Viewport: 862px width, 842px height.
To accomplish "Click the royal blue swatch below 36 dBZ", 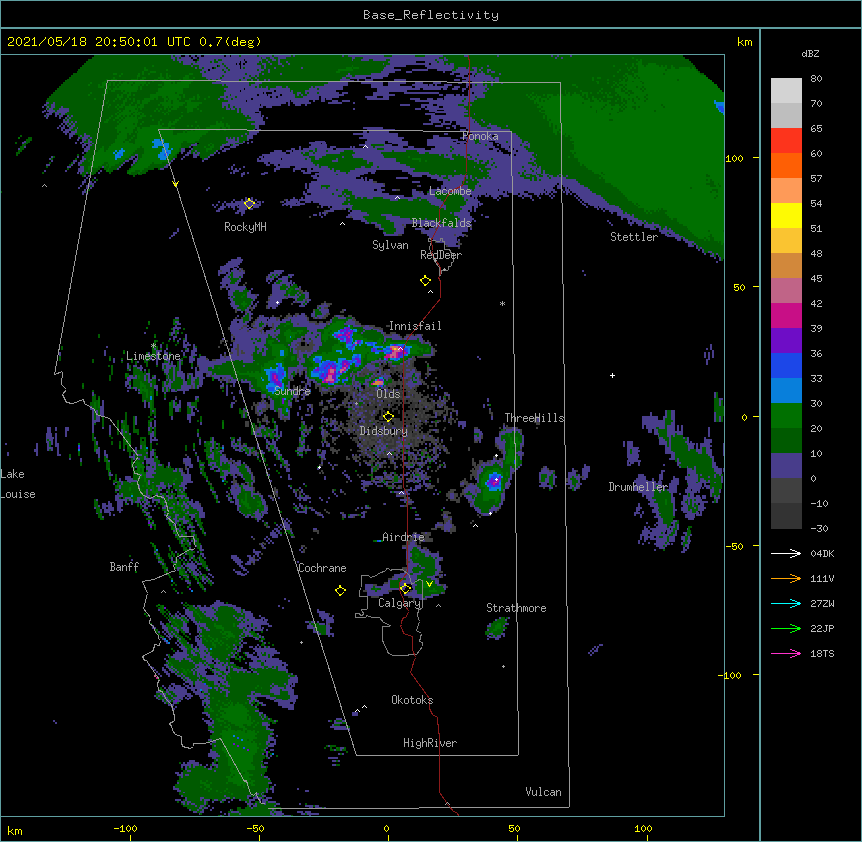I will tap(786, 365).
